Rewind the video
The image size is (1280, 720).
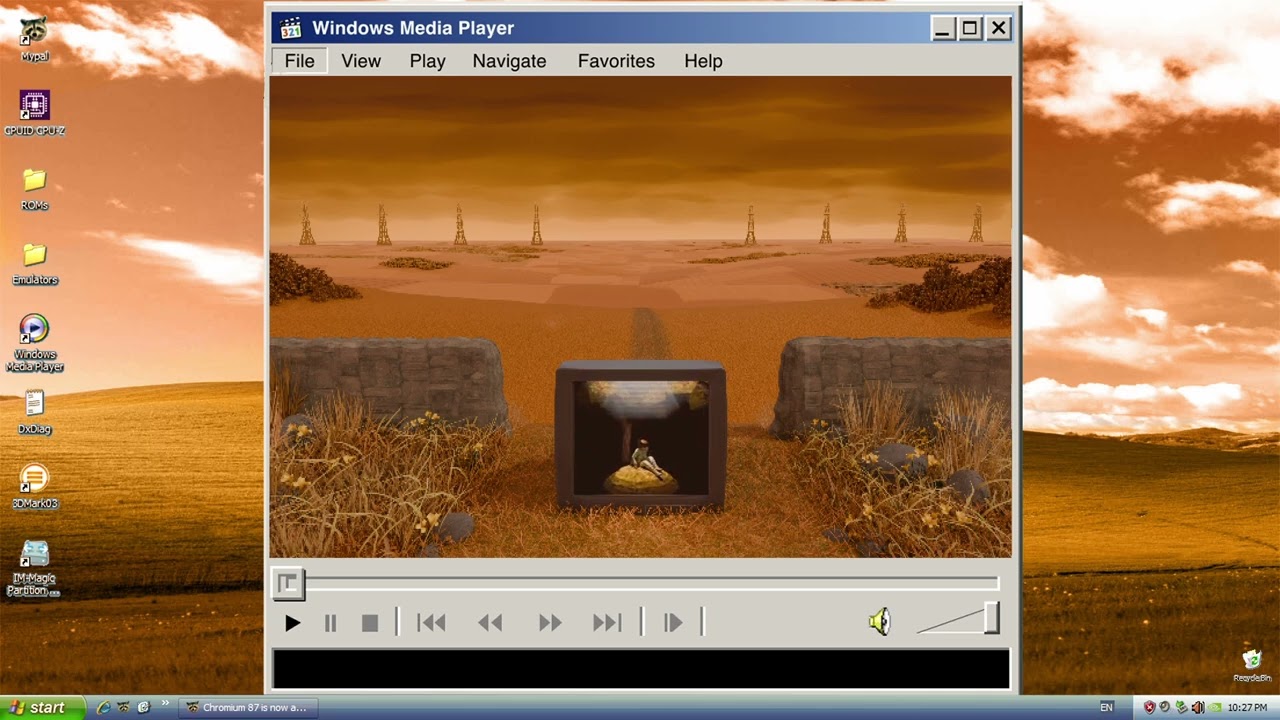pyautogui.click(x=490, y=623)
